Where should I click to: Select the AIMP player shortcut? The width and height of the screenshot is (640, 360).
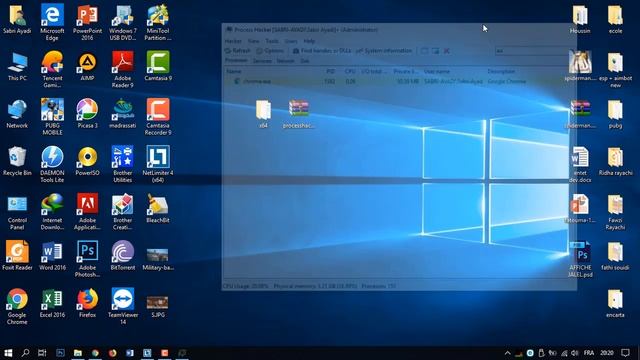tap(87, 67)
